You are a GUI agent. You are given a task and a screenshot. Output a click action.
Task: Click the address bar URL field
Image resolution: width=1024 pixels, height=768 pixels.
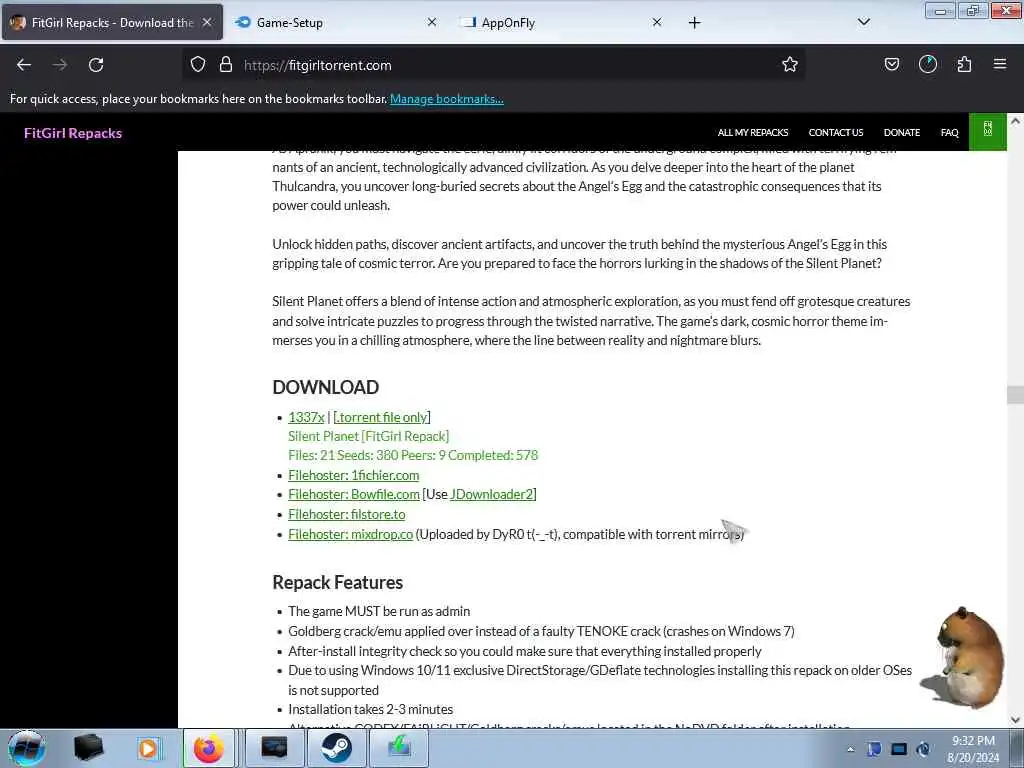click(496, 65)
